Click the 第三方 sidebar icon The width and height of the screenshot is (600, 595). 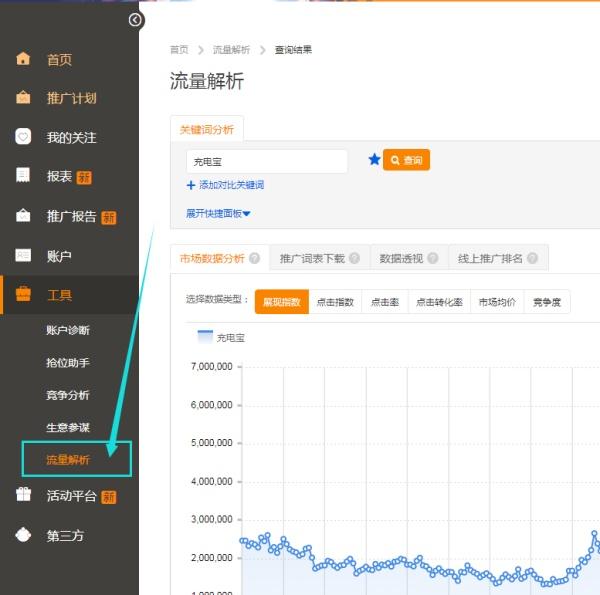(x=23, y=535)
